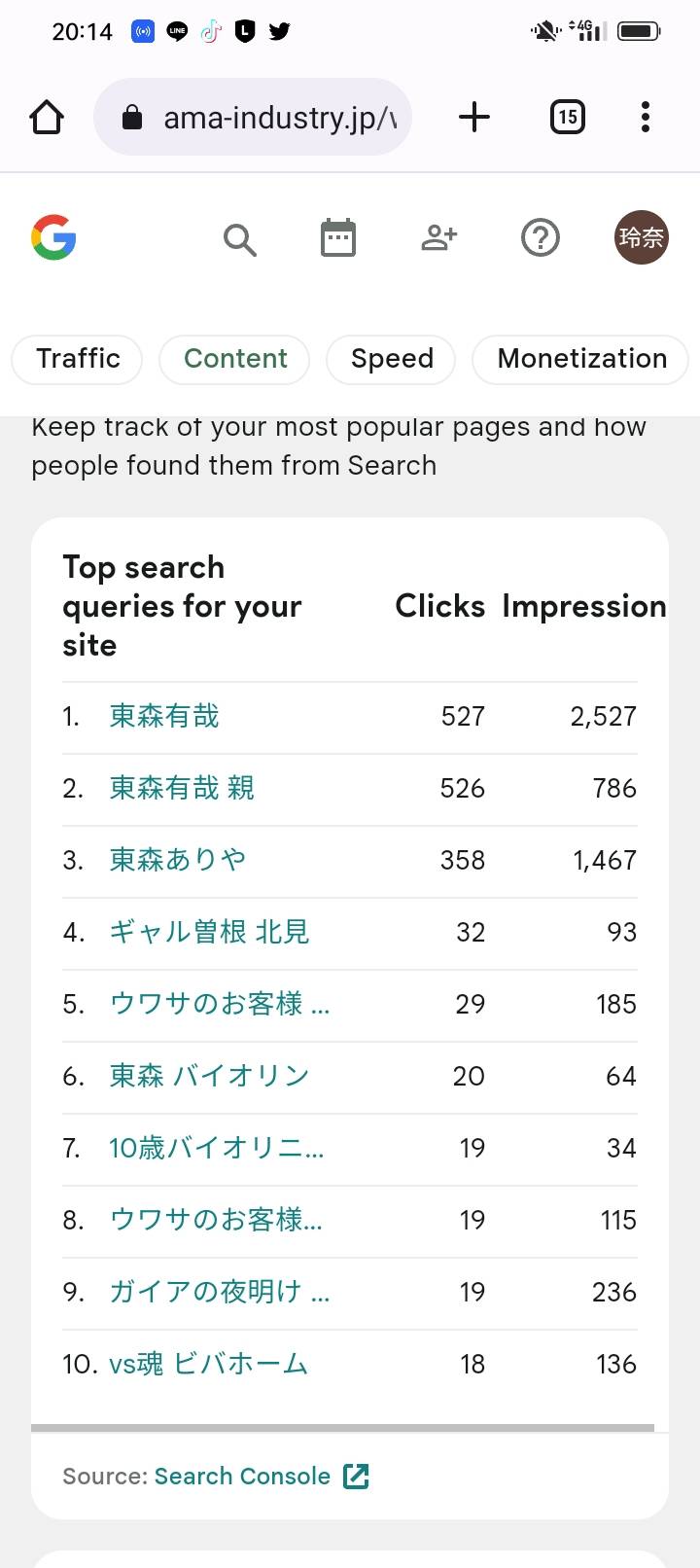Click the table's horizontal scrollbar
Viewport: 700px width, 1568px height.
342,1428
